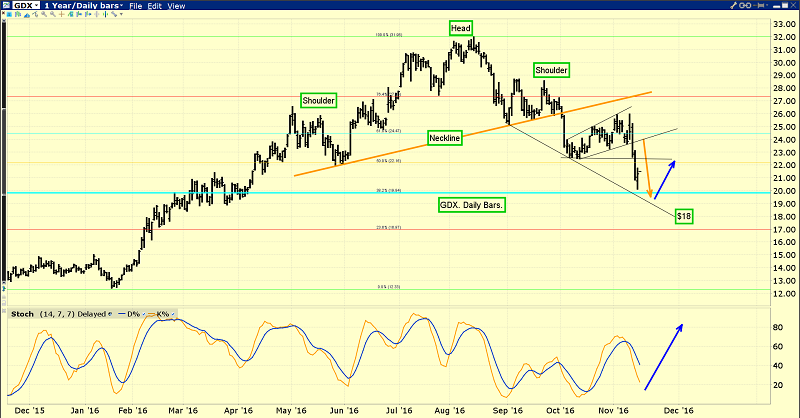
Task: Click the second magnifier zoom icon
Action: pos(53,14)
